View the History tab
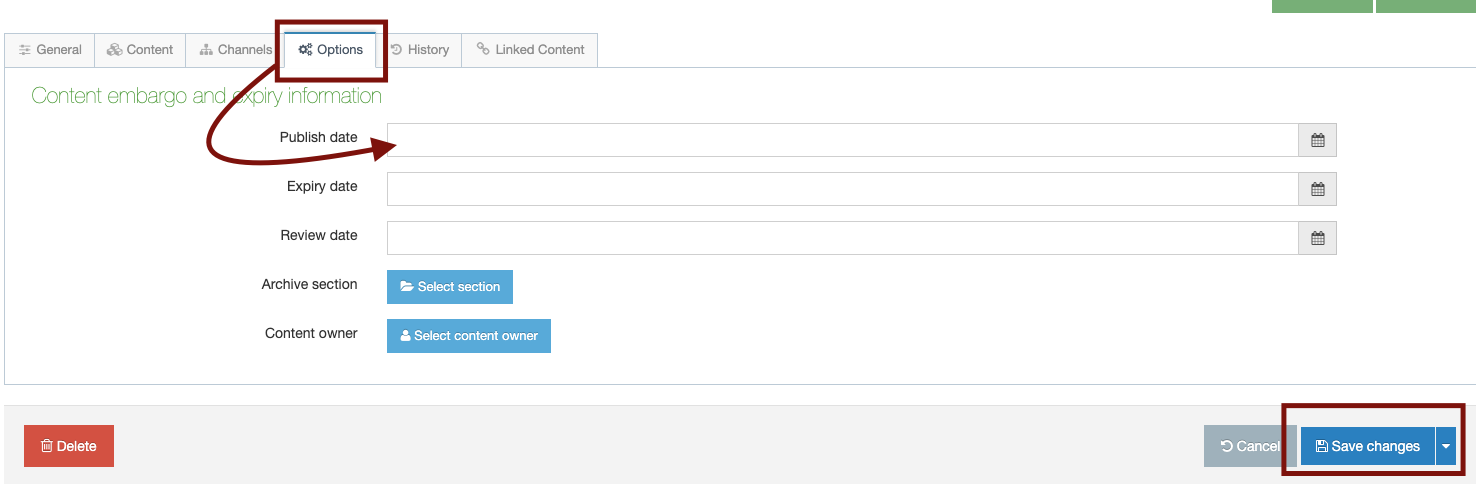 [419, 50]
